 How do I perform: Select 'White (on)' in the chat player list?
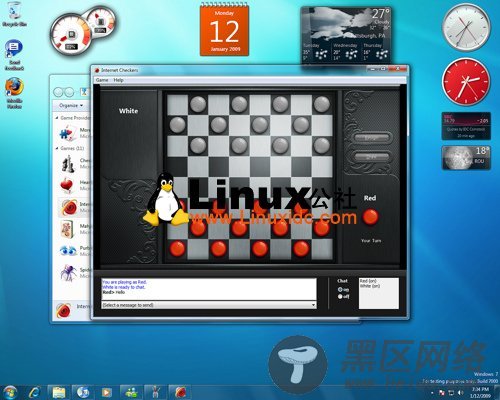point(370,286)
